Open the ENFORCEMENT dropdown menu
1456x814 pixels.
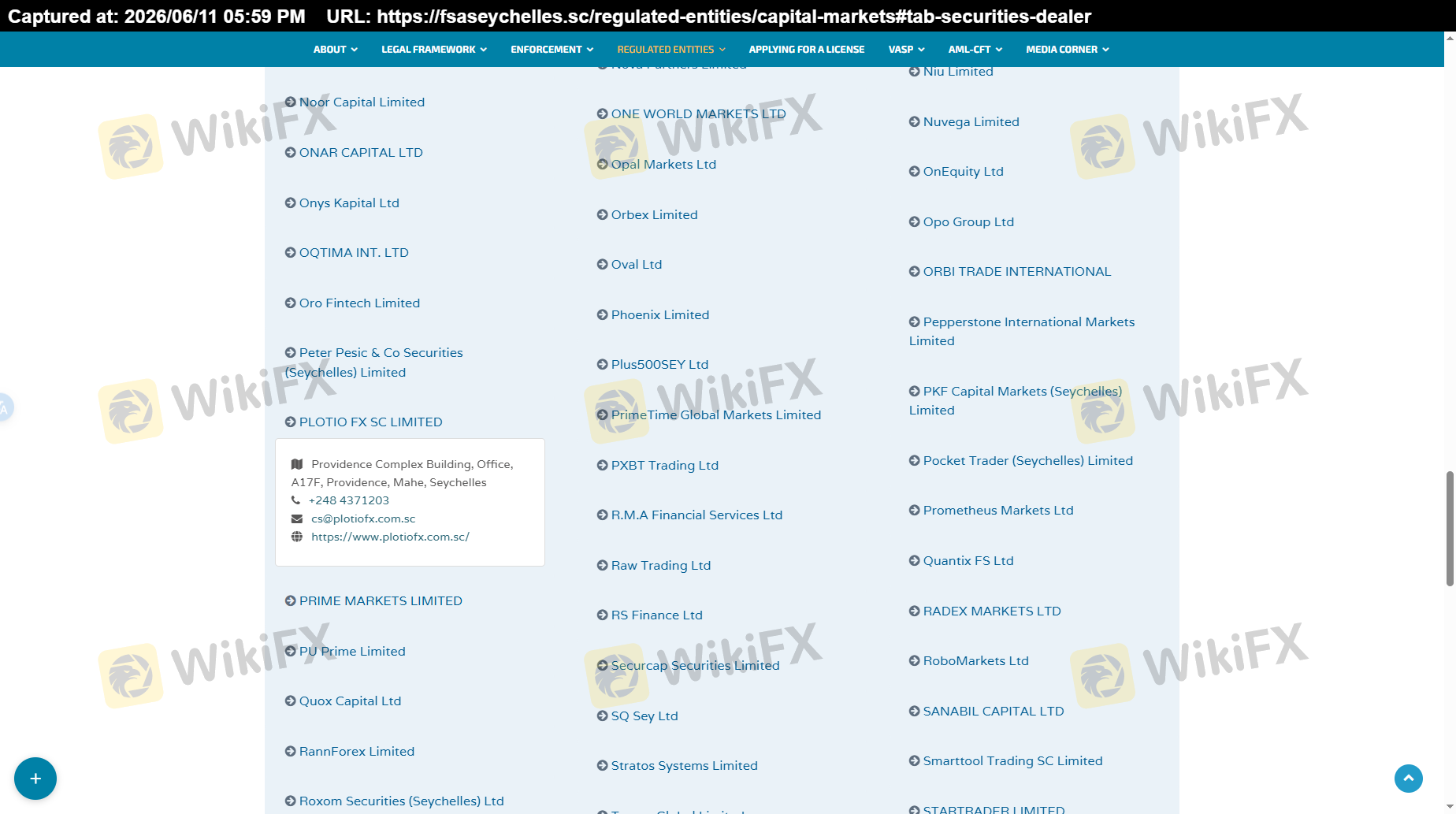[552, 50]
